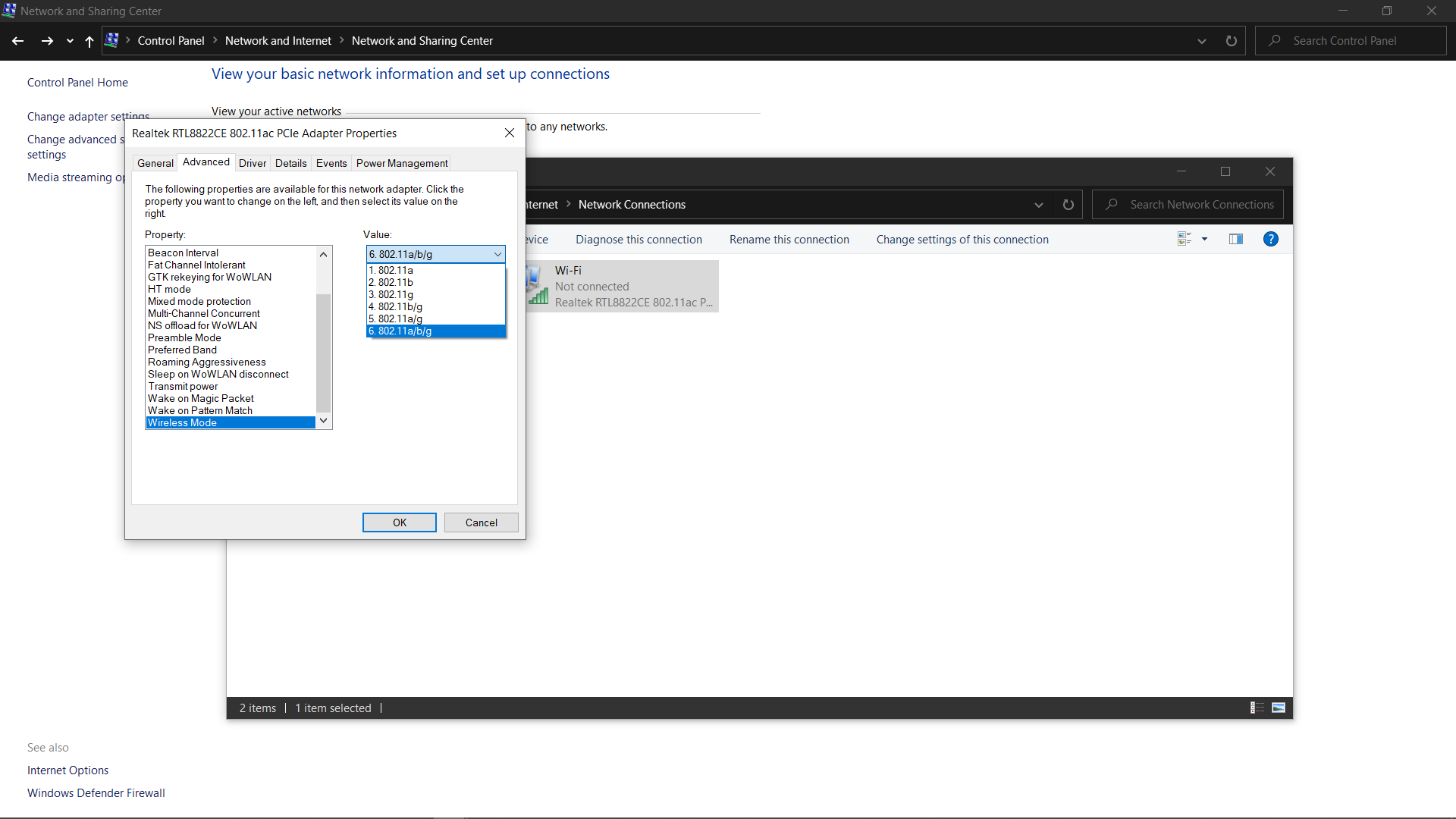
Task: Switch to details view in status bar
Action: 1257,708
